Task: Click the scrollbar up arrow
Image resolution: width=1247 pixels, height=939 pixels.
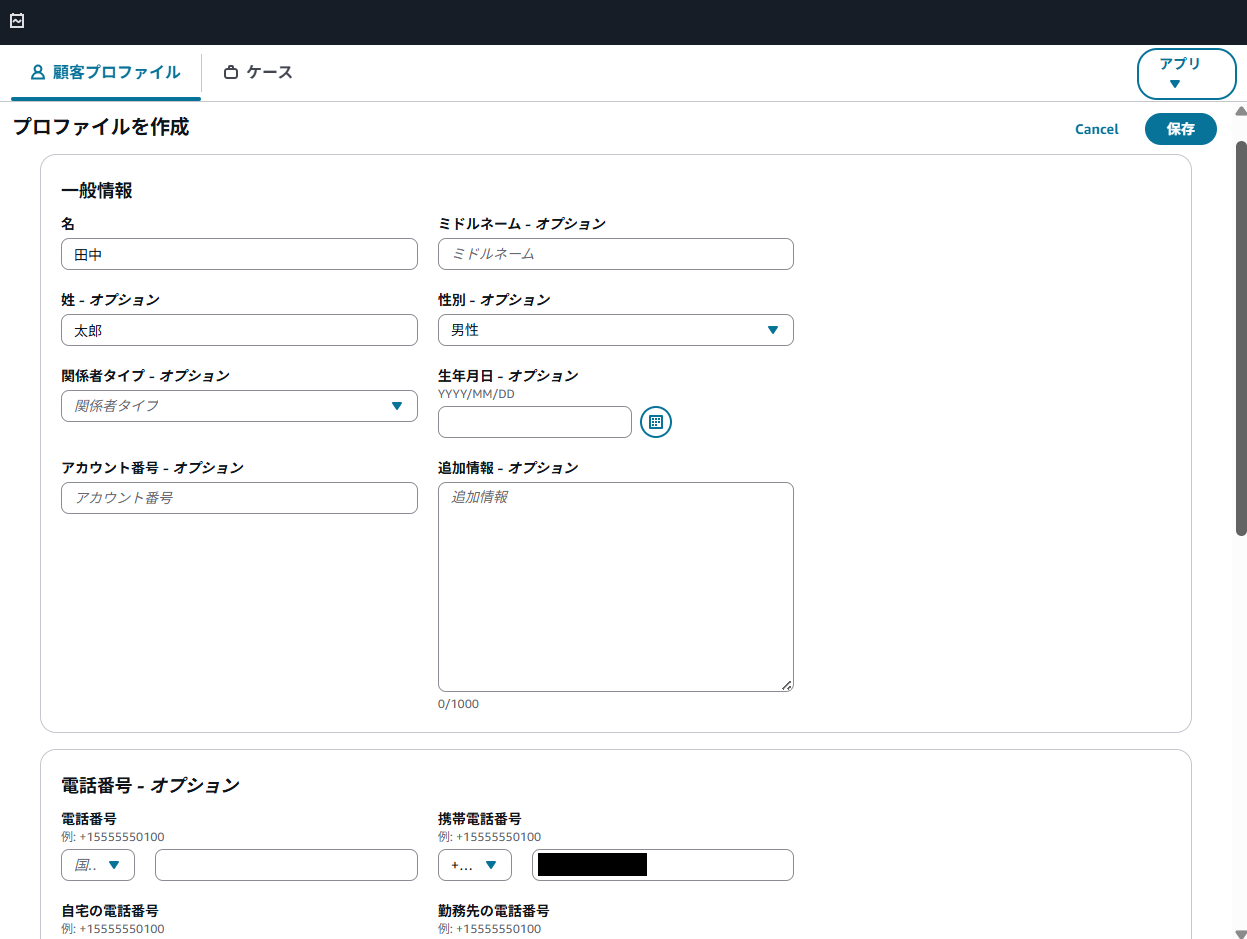Action: [x=1240, y=111]
